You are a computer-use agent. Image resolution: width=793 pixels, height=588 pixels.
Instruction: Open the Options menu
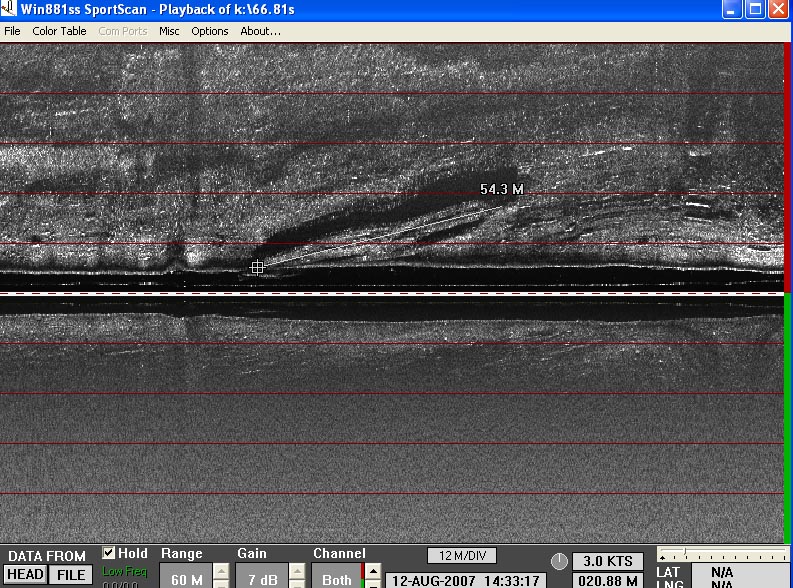coord(210,31)
